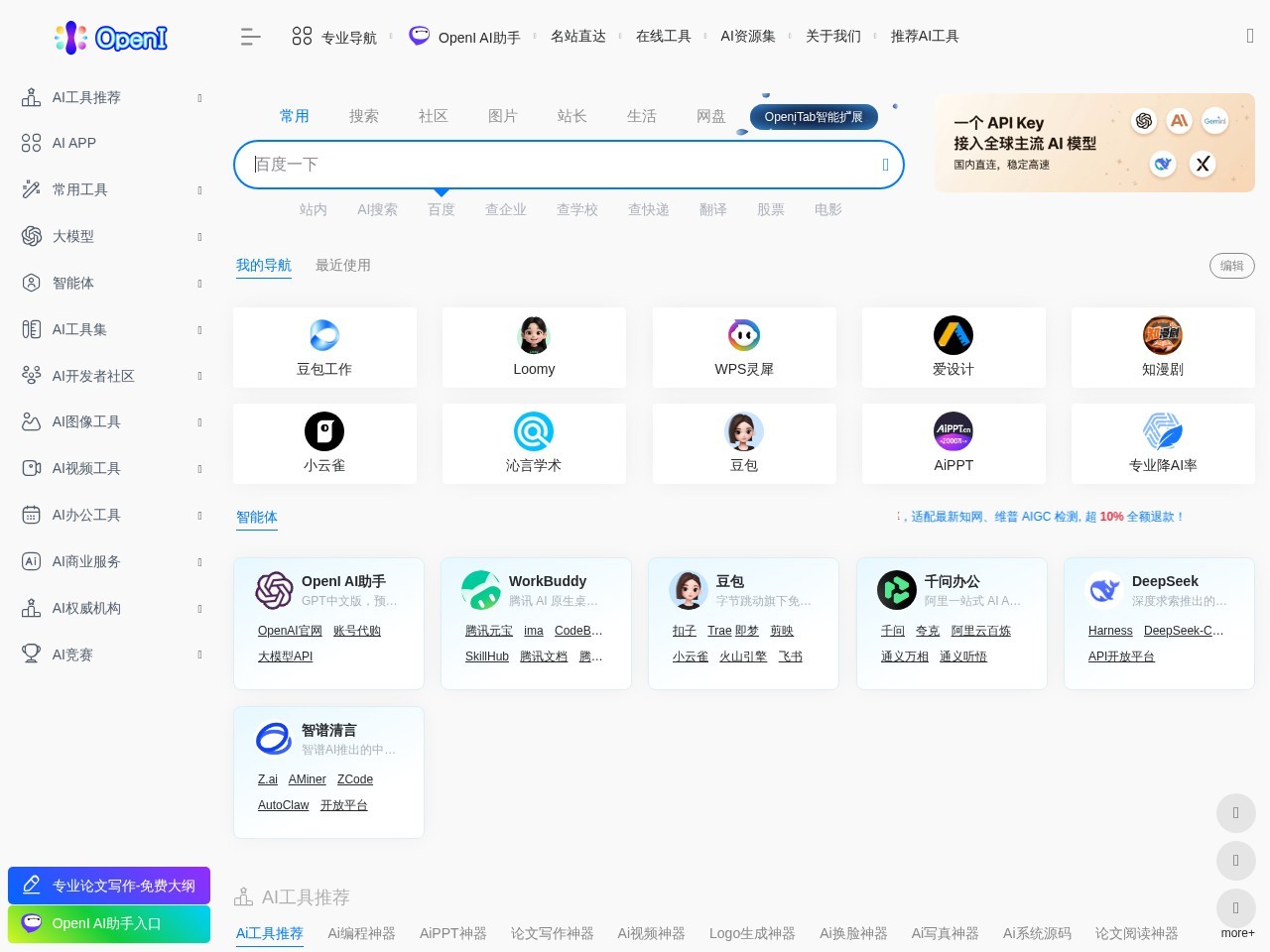The image size is (1270, 952).
Task: Open the WPS灵犀 shortcut icon
Action: [x=744, y=335]
